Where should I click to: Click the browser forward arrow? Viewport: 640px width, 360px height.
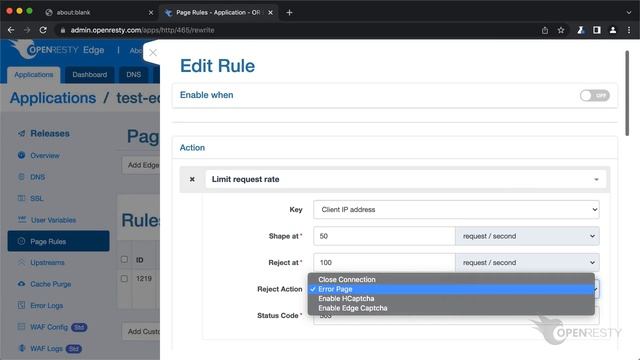pyautogui.click(x=27, y=30)
